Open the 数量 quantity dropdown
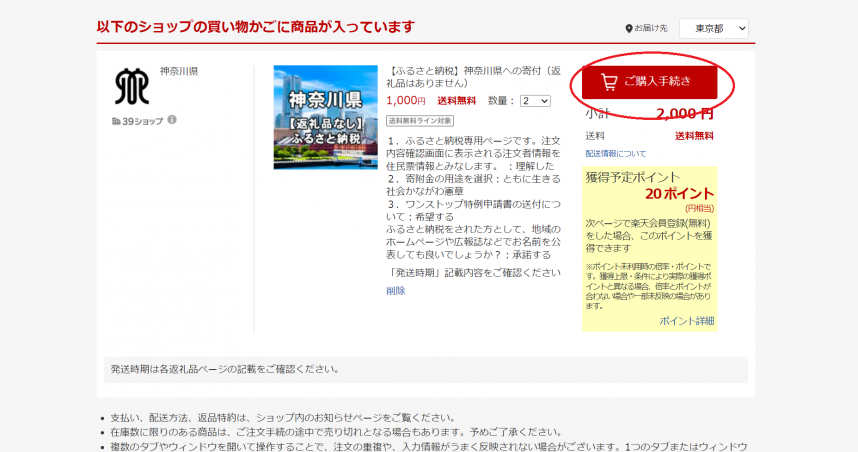This screenshot has height=452, width=858. click(x=534, y=101)
